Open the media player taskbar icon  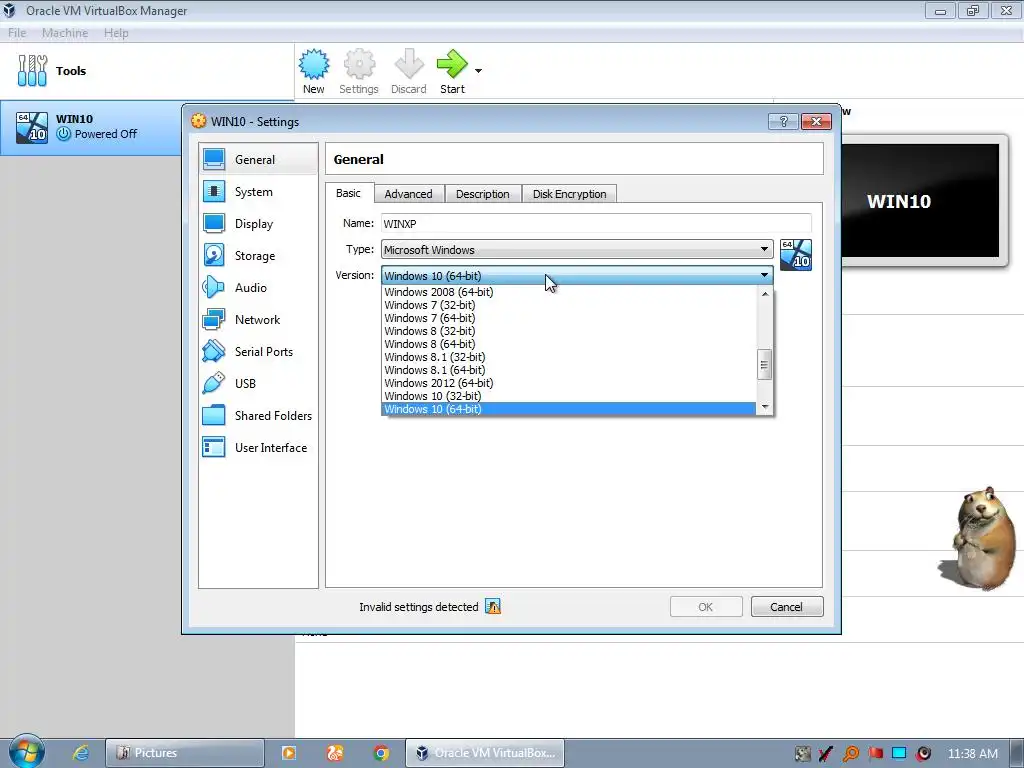[289, 753]
